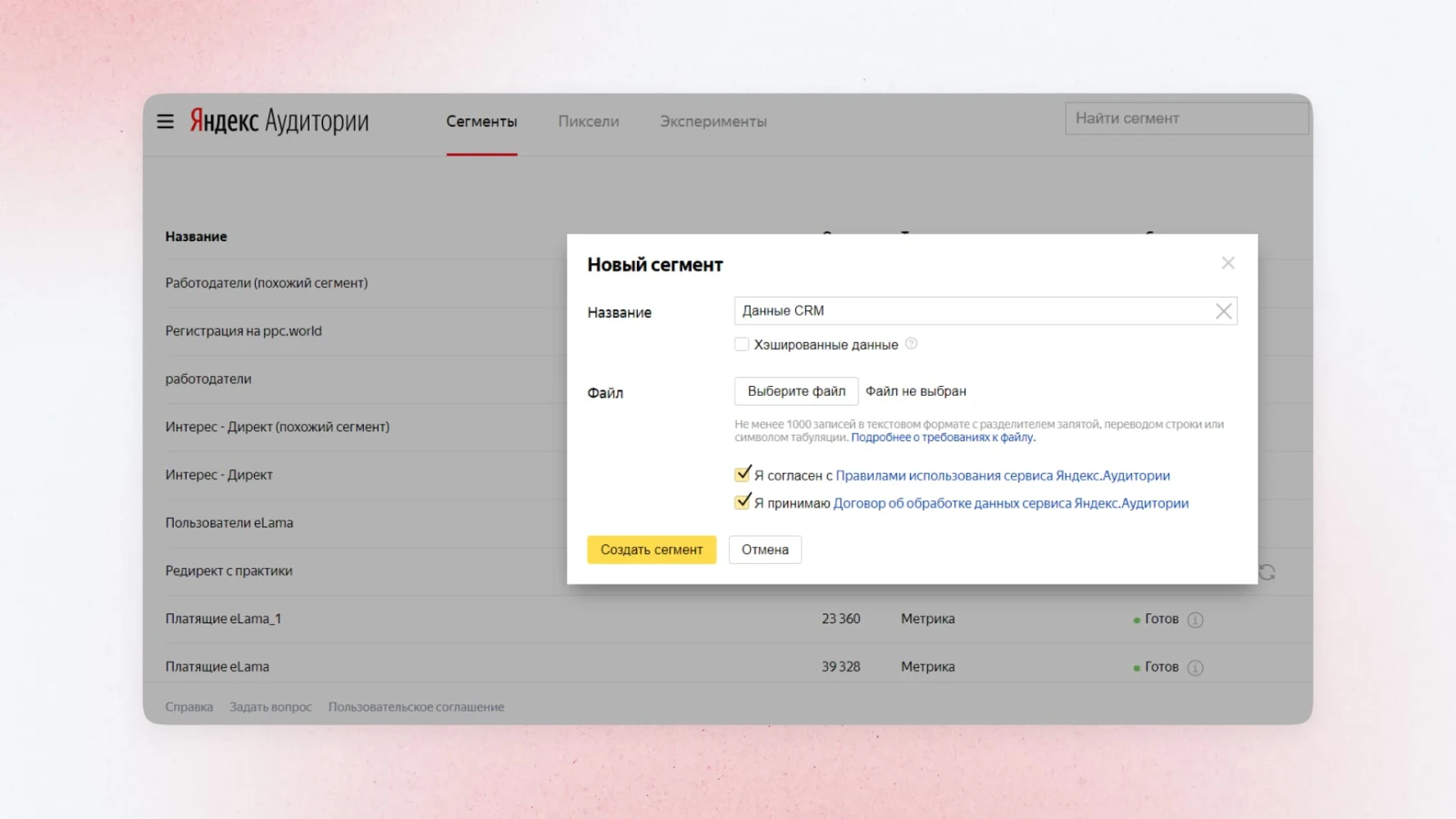
Task: Open help icon for Хэшированные данные
Action: (911, 344)
